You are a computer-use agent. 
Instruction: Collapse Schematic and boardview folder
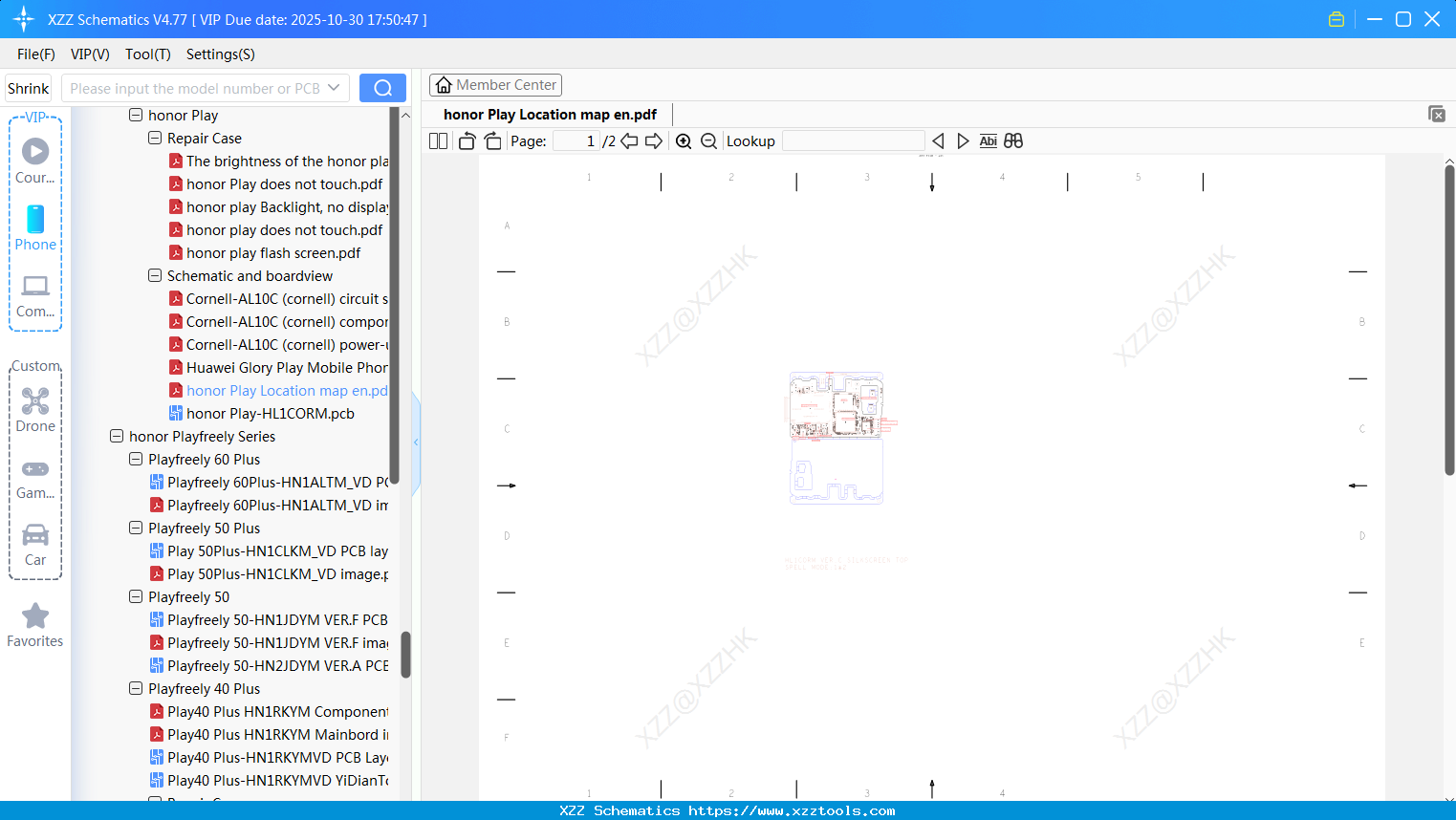point(155,275)
